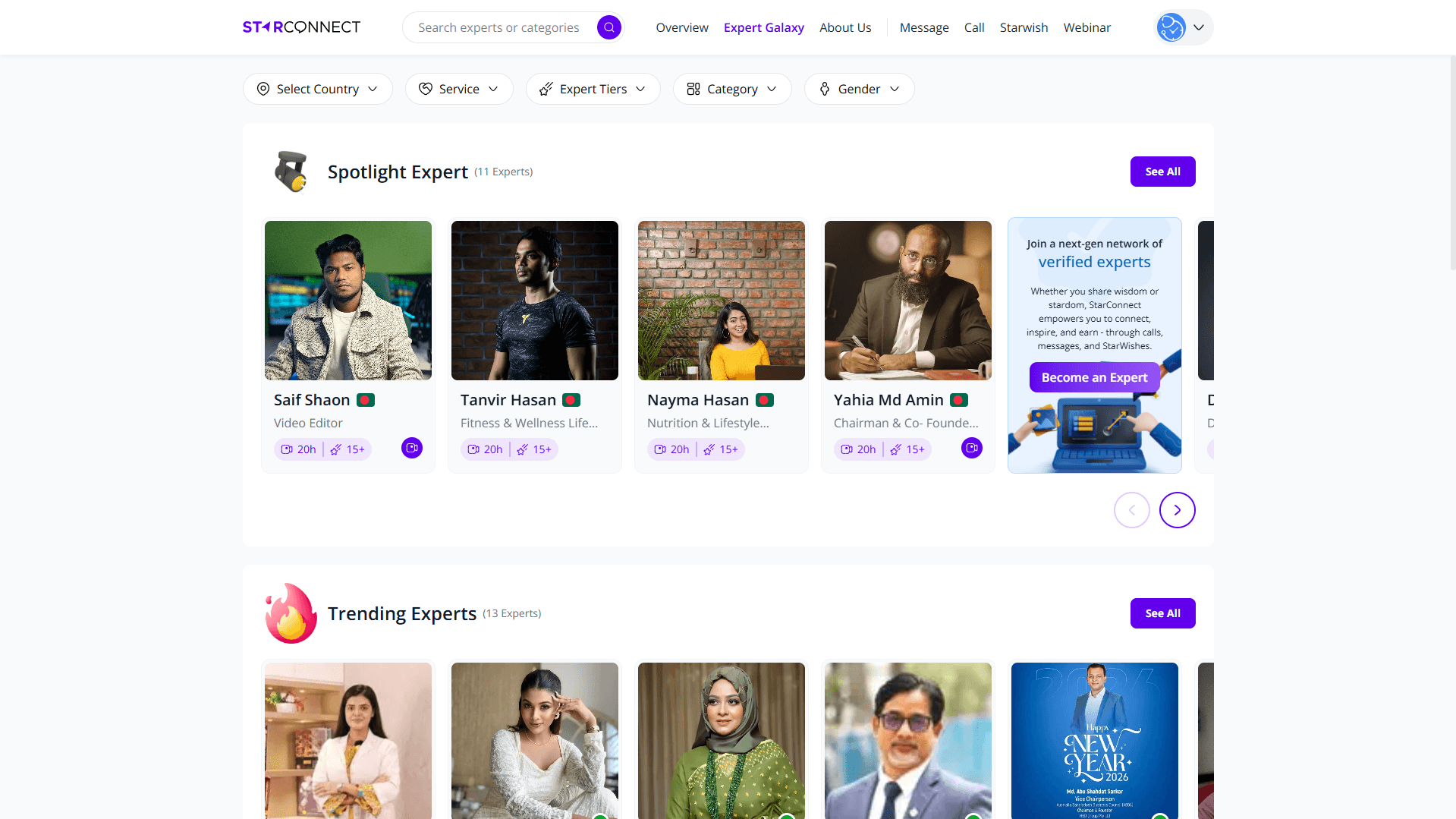
Task: Open the Category filter dropdown
Action: click(x=732, y=89)
